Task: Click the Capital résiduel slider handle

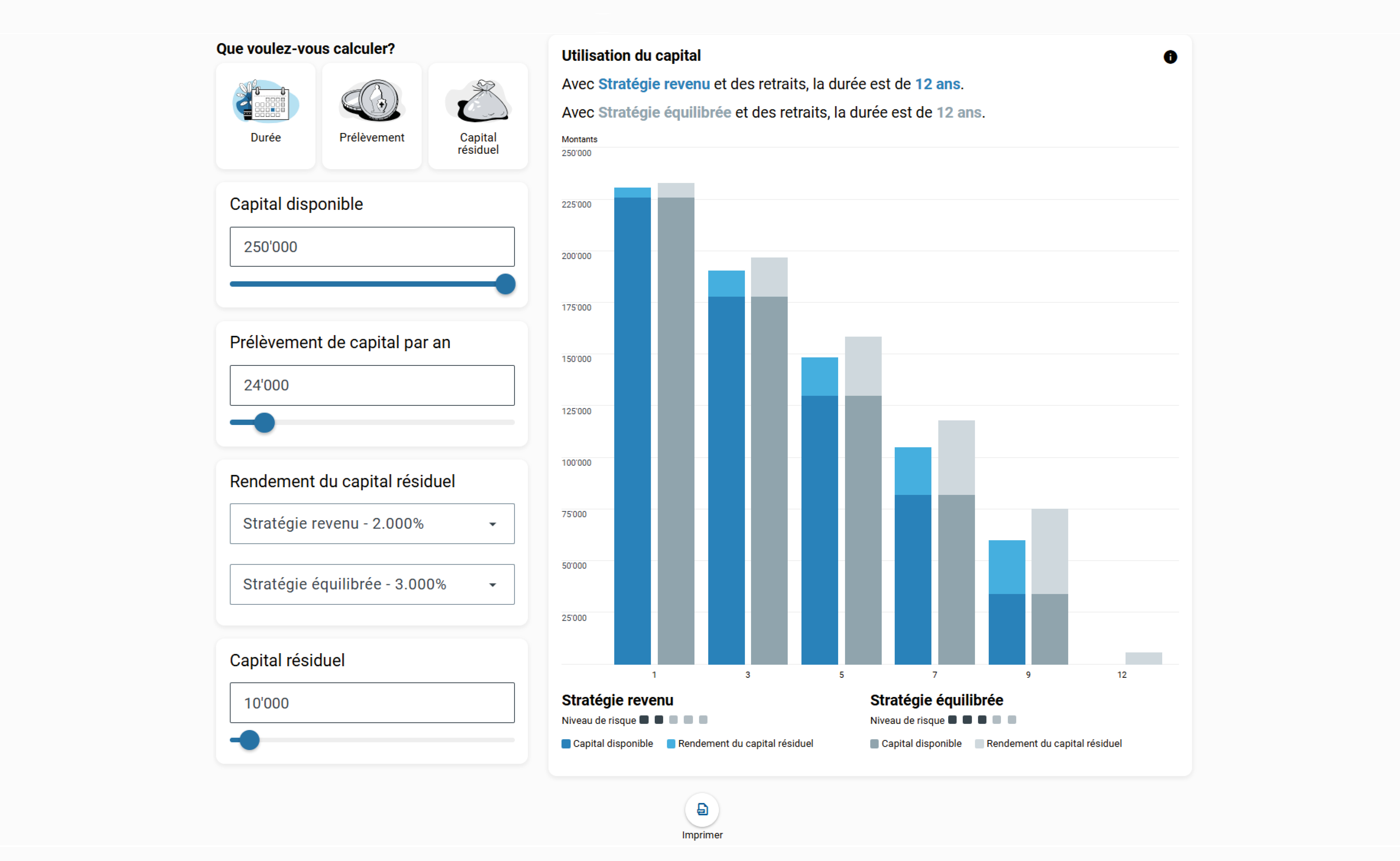Action: (x=249, y=740)
